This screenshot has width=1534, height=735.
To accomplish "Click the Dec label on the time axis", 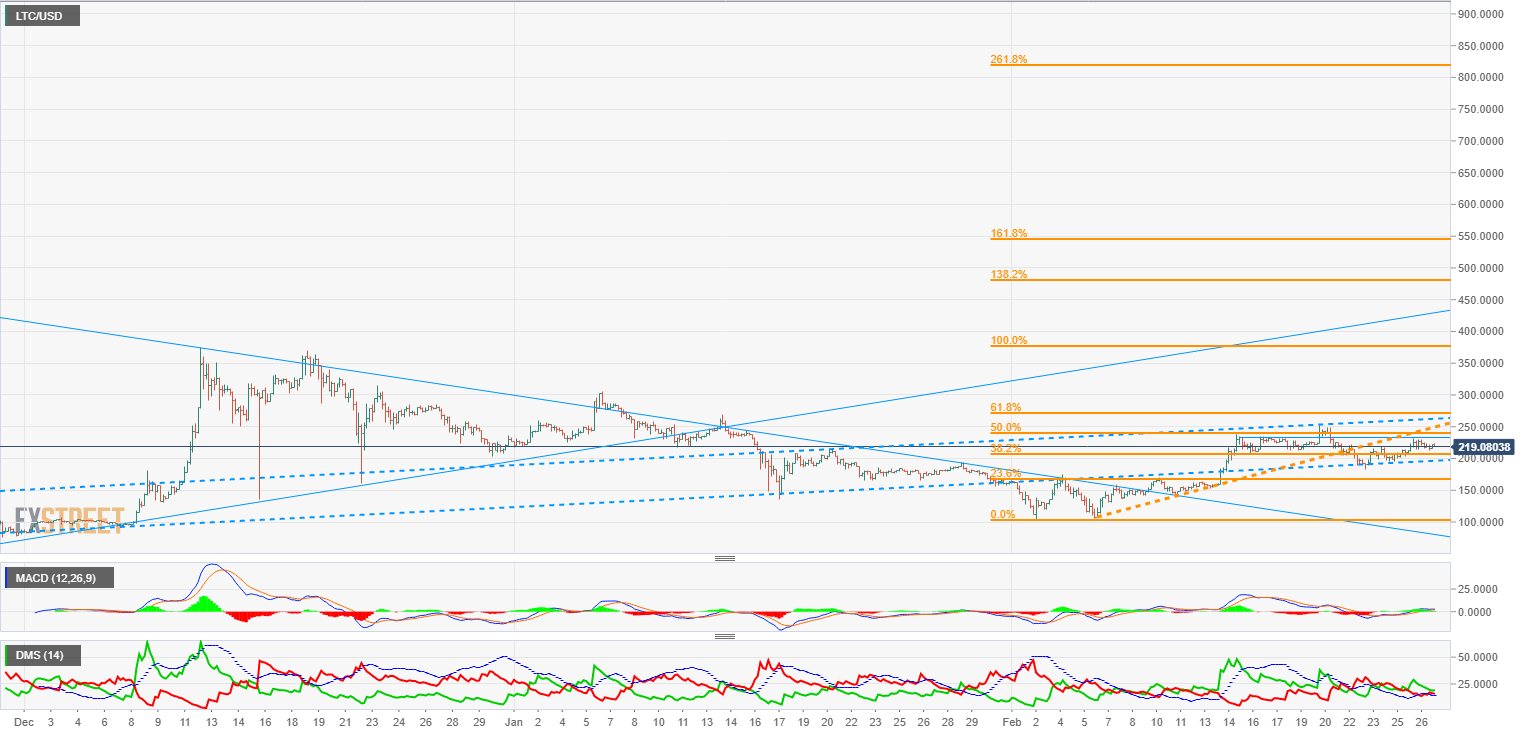I will 26,721.
